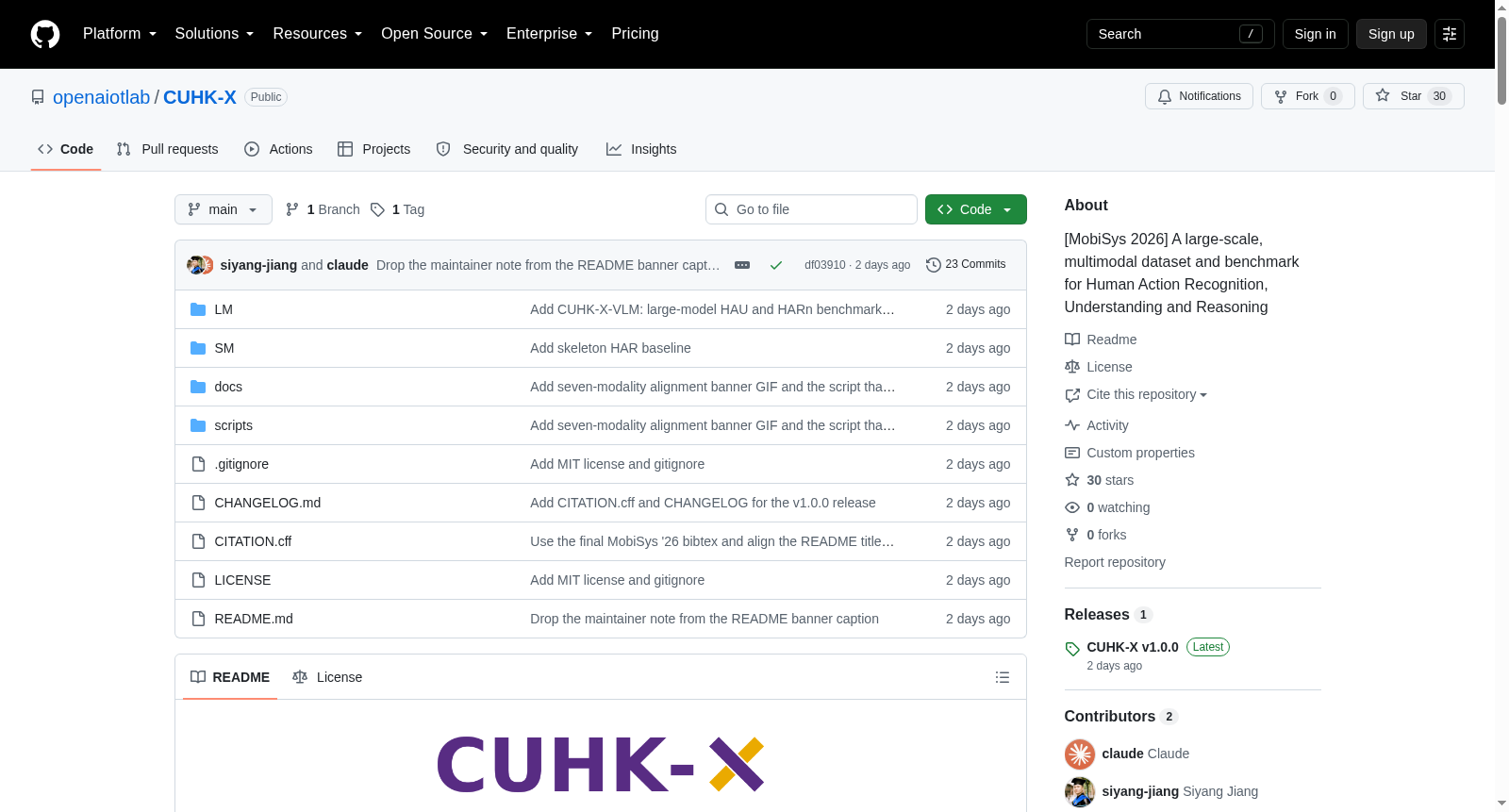
Task: Expand the Solutions menu
Action: pyautogui.click(x=215, y=34)
